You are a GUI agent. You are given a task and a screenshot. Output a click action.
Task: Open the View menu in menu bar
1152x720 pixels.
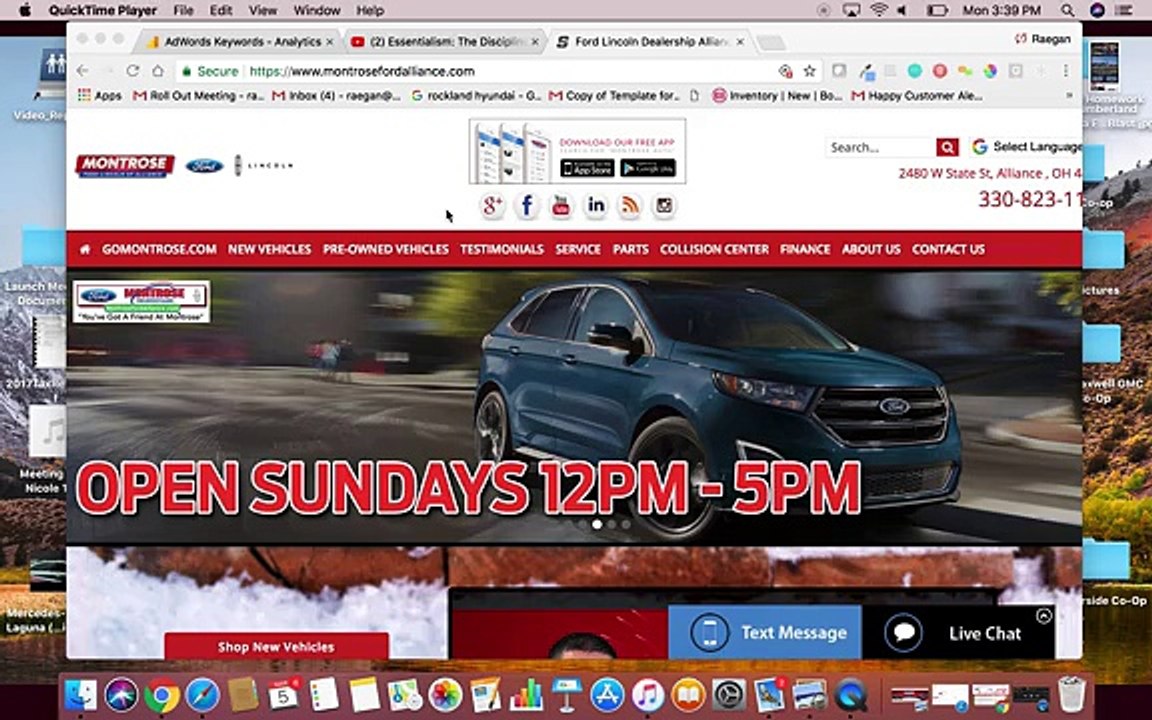(x=262, y=10)
